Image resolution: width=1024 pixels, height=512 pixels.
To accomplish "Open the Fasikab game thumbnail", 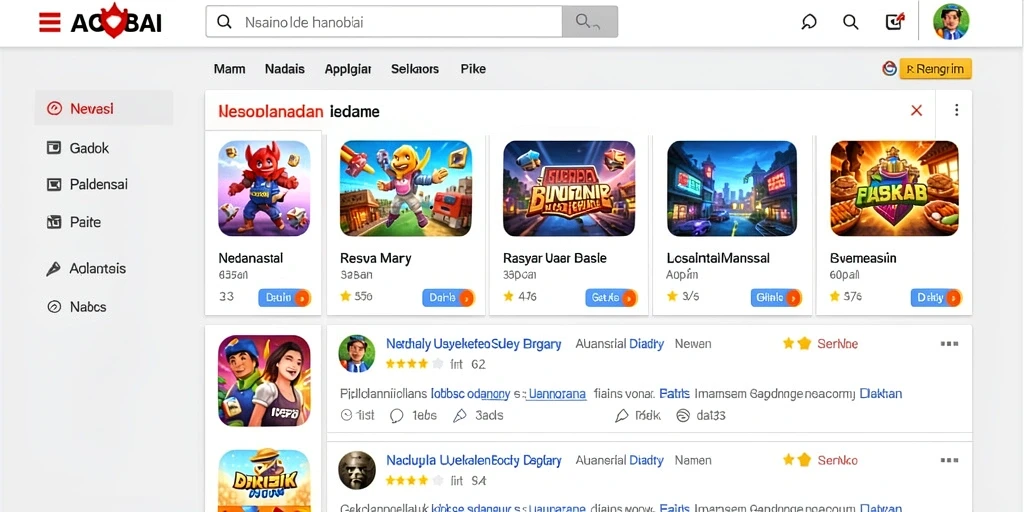I will click(894, 188).
